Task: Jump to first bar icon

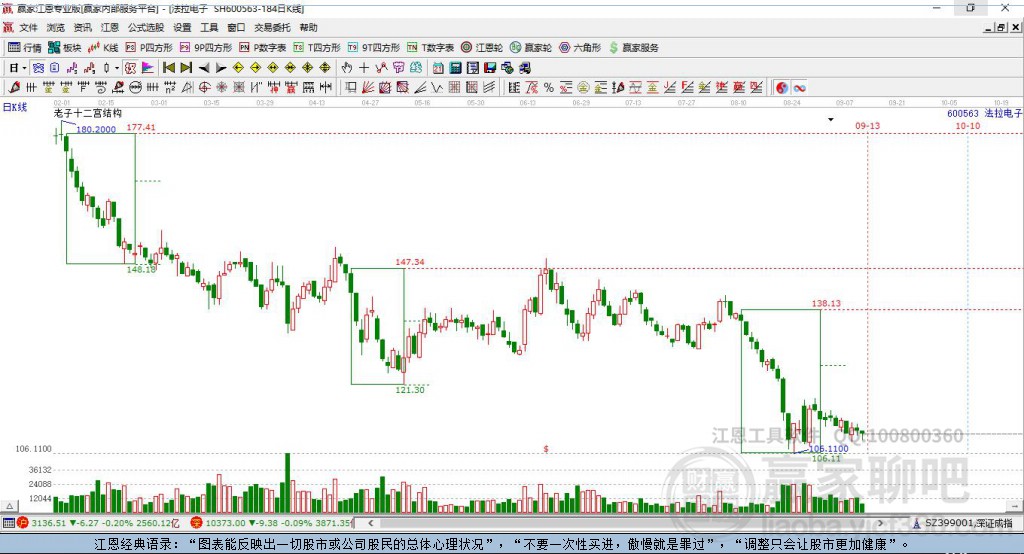Action: pos(168,68)
